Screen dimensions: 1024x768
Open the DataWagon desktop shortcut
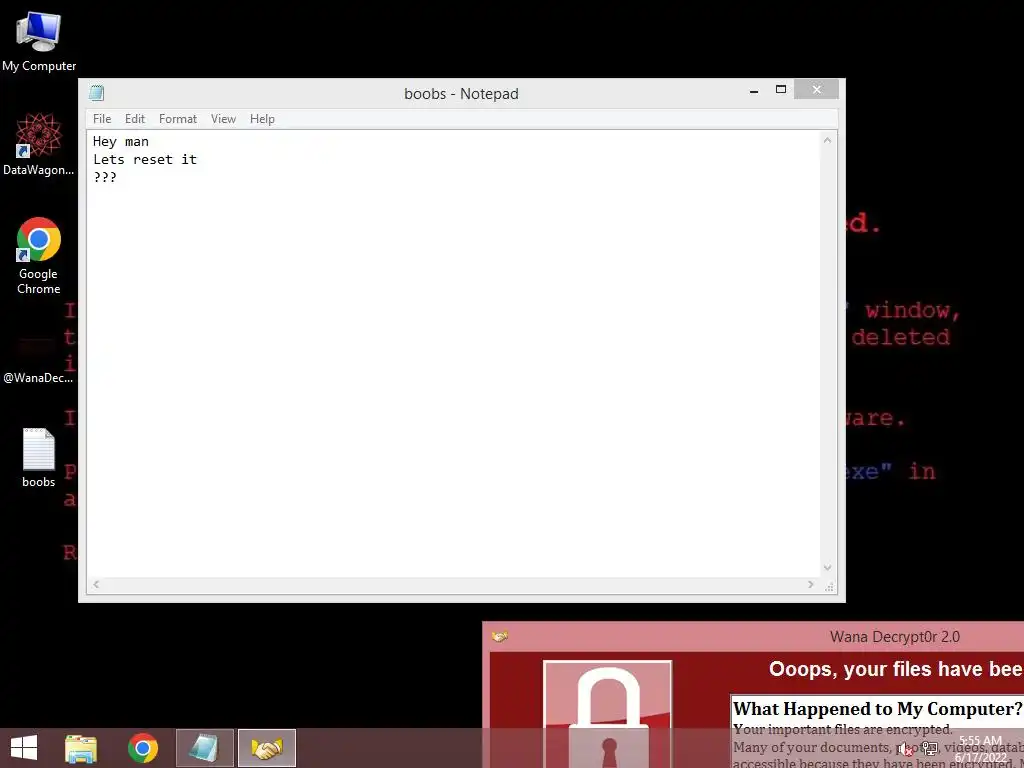point(39,144)
